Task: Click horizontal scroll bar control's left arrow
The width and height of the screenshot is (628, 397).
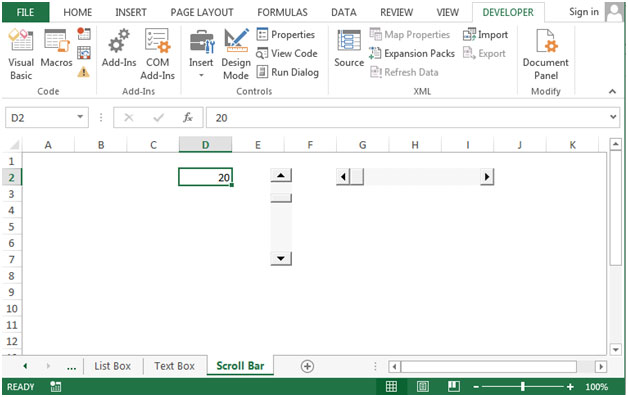Action: pos(343,177)
